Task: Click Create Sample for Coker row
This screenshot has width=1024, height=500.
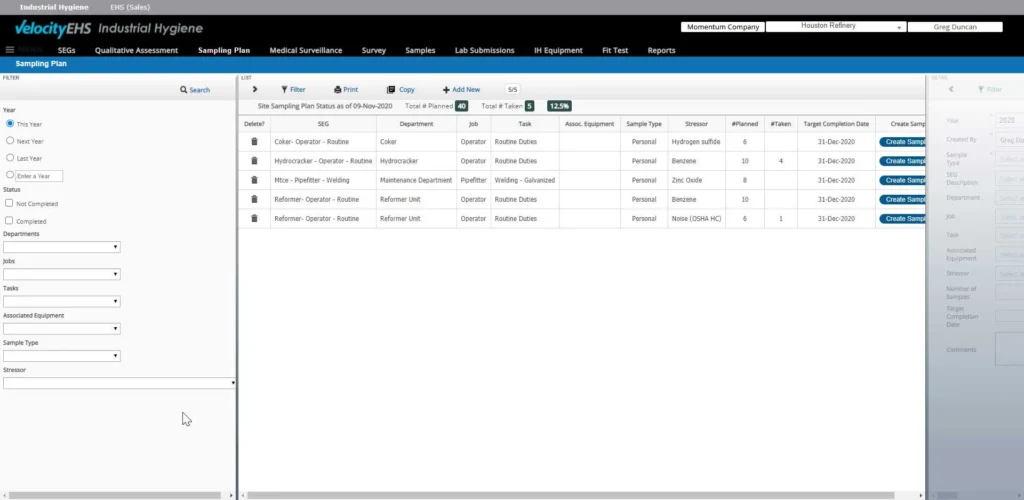Action: tap(902, 142)
